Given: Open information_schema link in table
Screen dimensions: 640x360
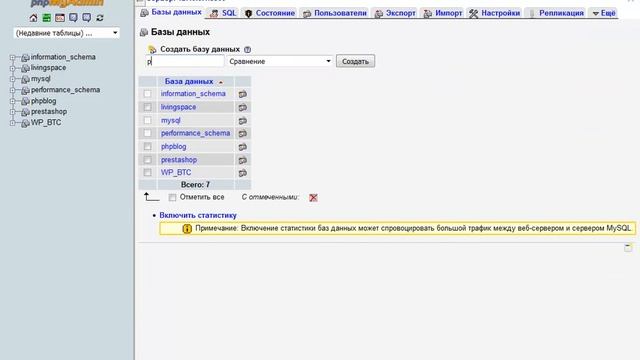Looking at the screenshot, I should click(193, 94).
